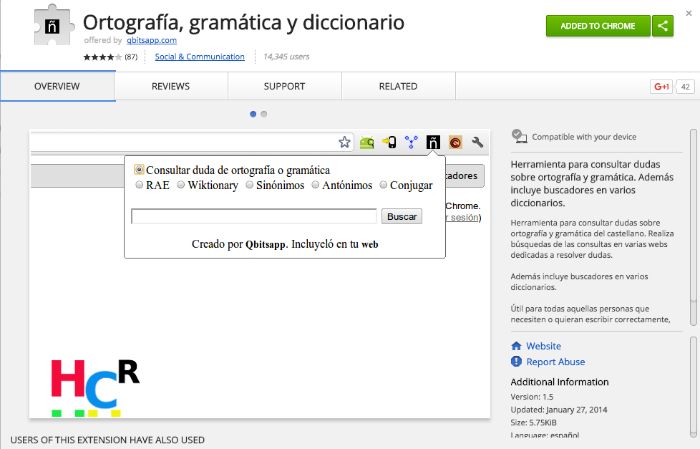Click the Compatible with your device text
Image resolution: width=700 pixels, height=449 pixels.
click(584, 137)
